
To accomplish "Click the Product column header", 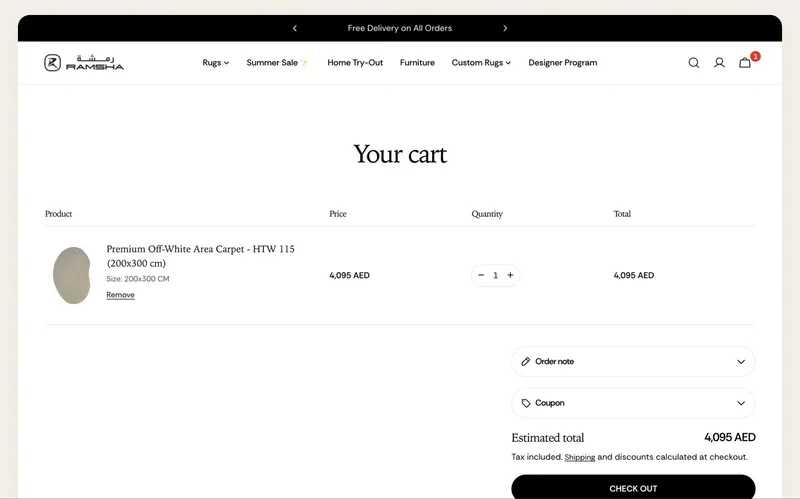I will 58,214.
